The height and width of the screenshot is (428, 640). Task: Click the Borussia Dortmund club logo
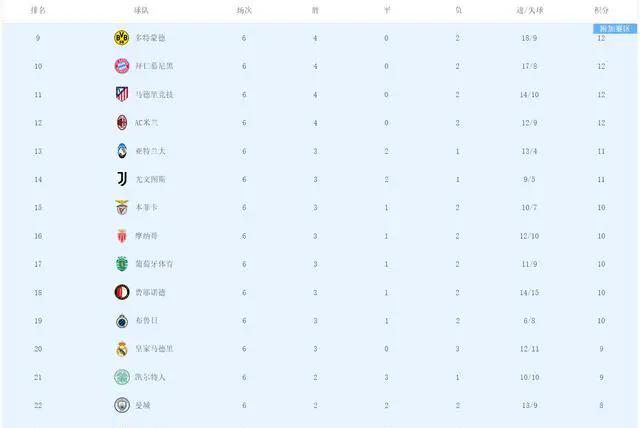point(122,38)
